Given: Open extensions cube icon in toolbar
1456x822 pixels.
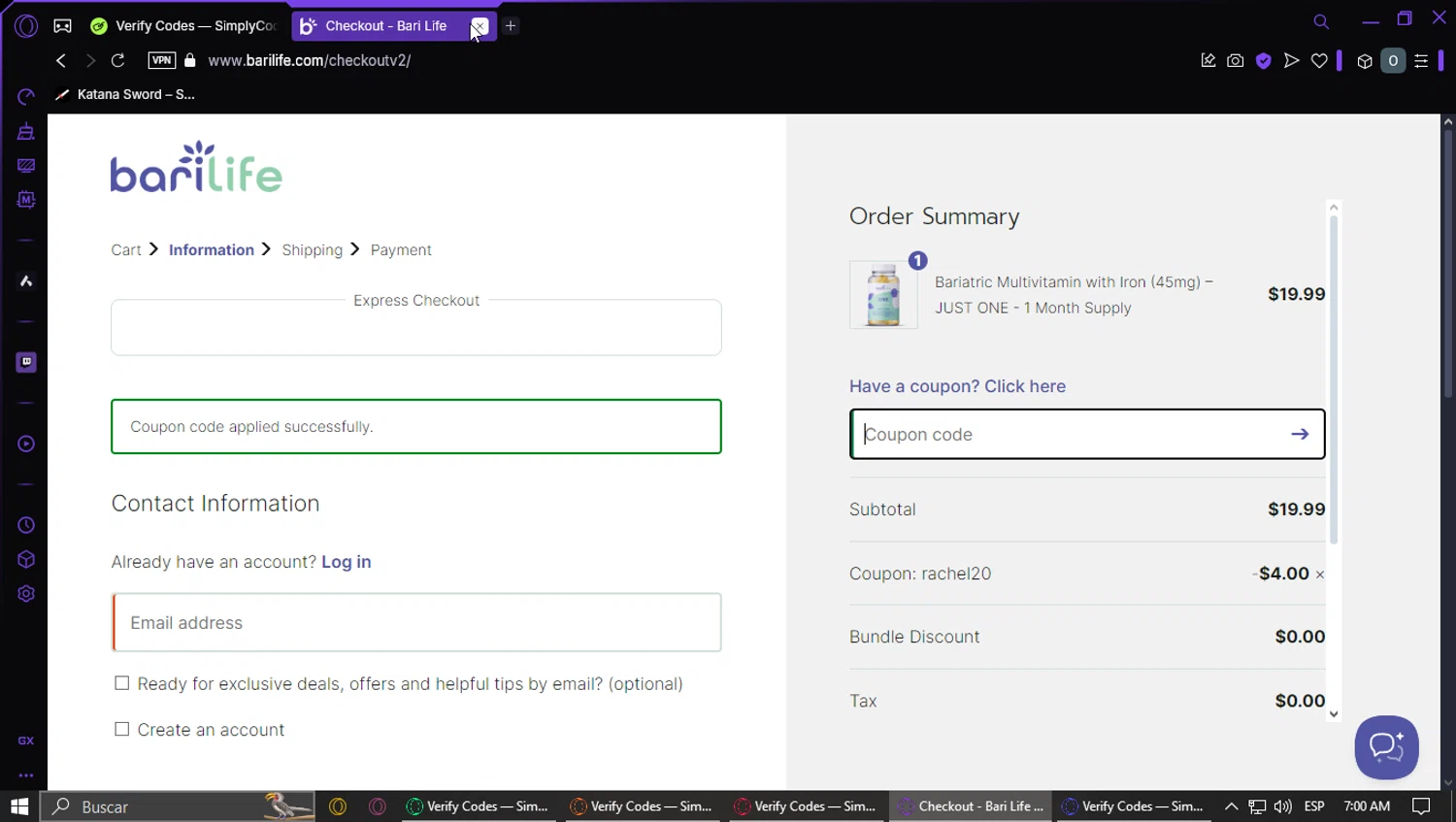Looking at the screenshot, I should click(x=1365, y=61).
